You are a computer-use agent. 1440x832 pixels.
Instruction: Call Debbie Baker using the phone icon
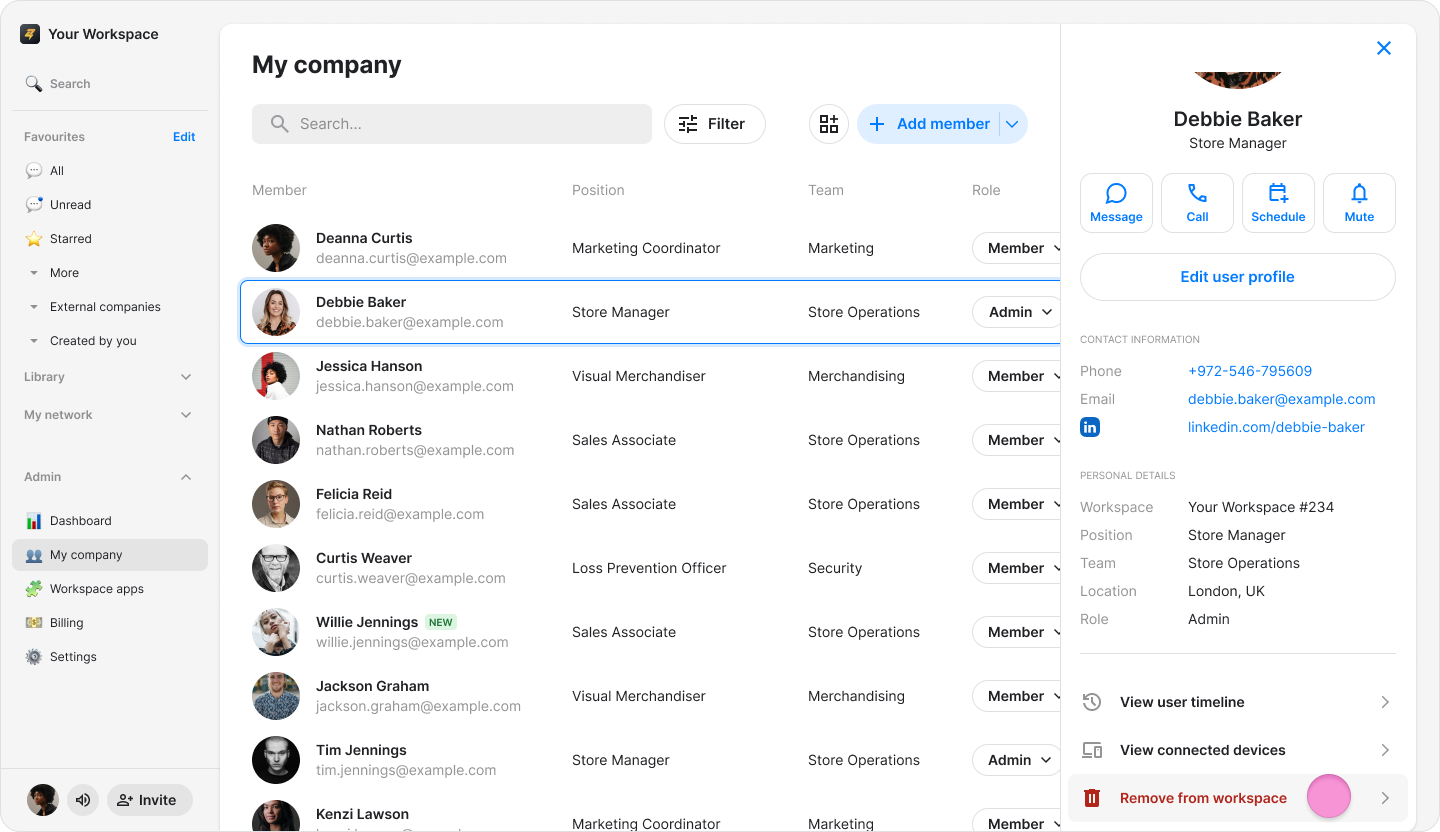1197,203
